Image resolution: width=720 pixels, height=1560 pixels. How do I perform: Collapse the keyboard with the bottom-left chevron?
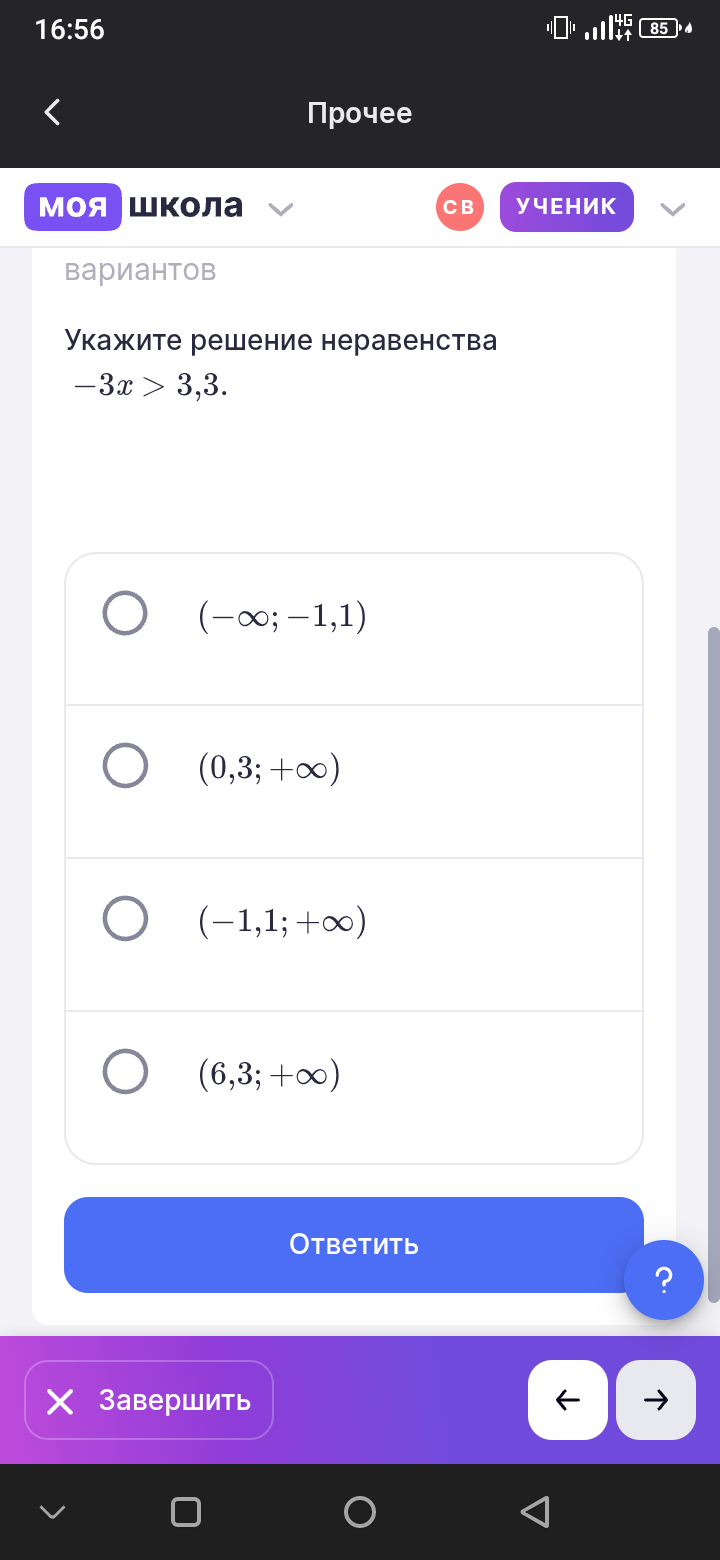(52, 1512)
